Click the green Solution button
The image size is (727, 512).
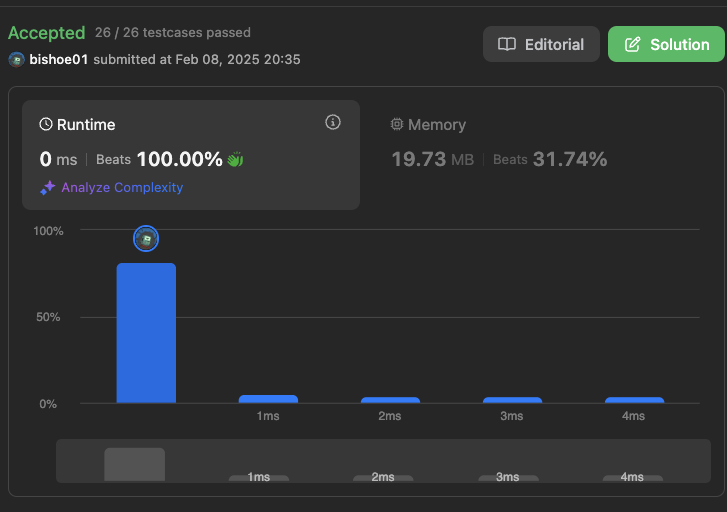[x=666, y=44]
